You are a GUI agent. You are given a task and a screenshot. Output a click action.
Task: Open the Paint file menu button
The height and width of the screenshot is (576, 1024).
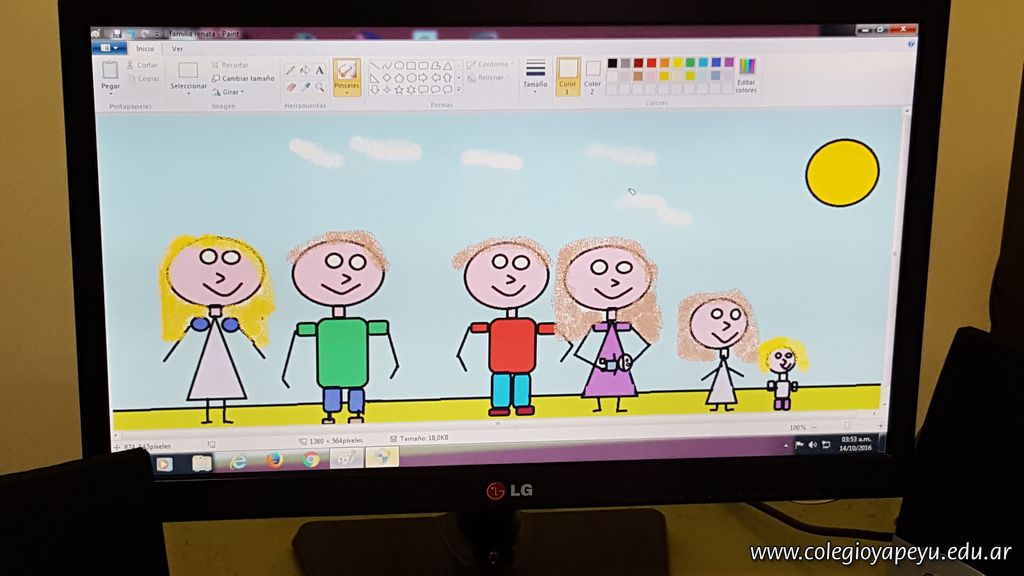[x=109, y=47]
